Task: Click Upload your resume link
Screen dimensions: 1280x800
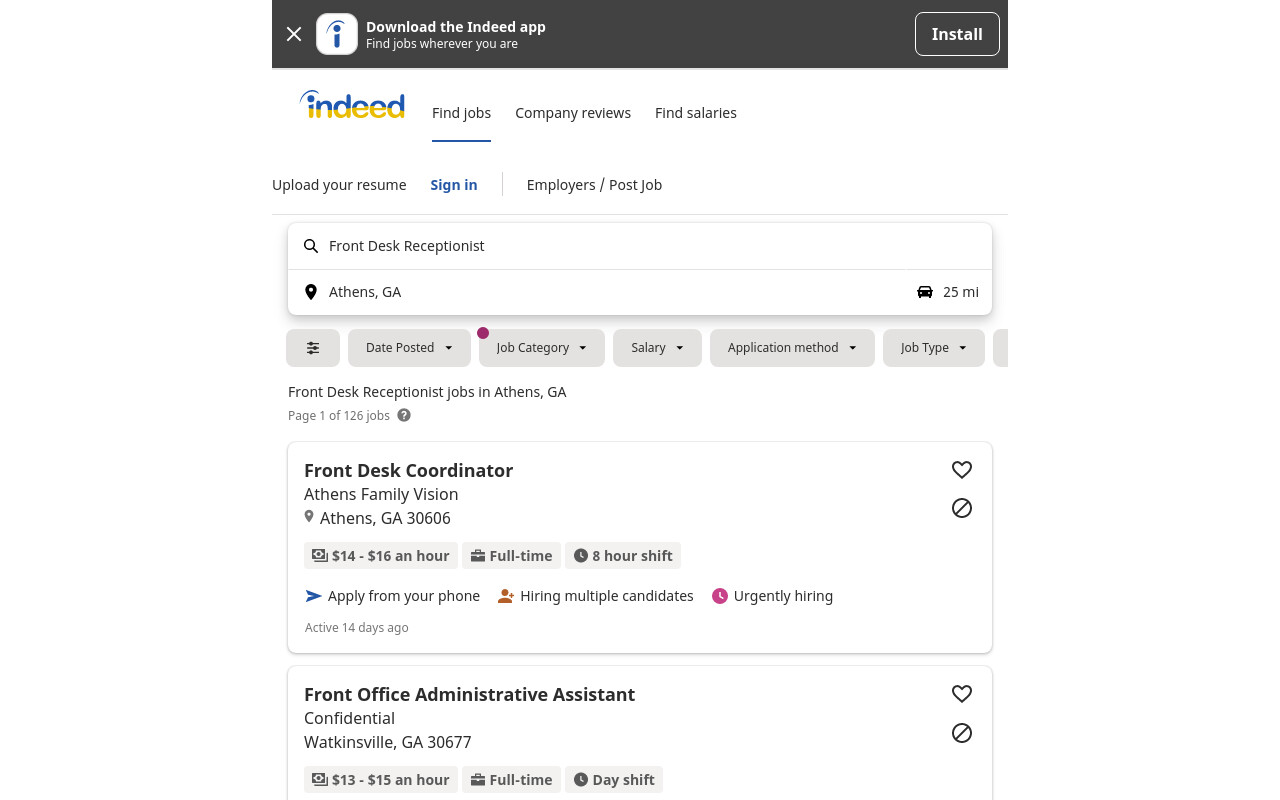Action: pyautogui.click(x=339, y=185)
